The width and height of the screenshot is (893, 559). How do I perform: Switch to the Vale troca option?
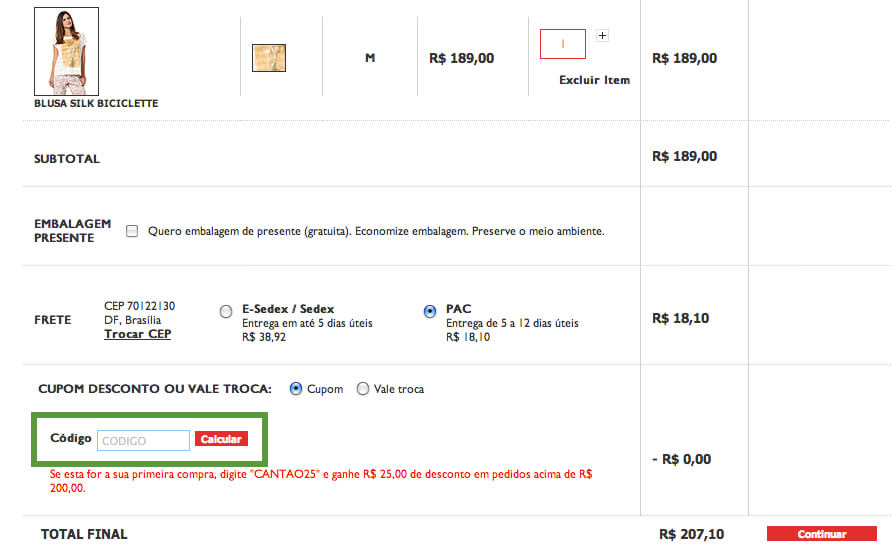pyautogui.click(x=363, y=389)
